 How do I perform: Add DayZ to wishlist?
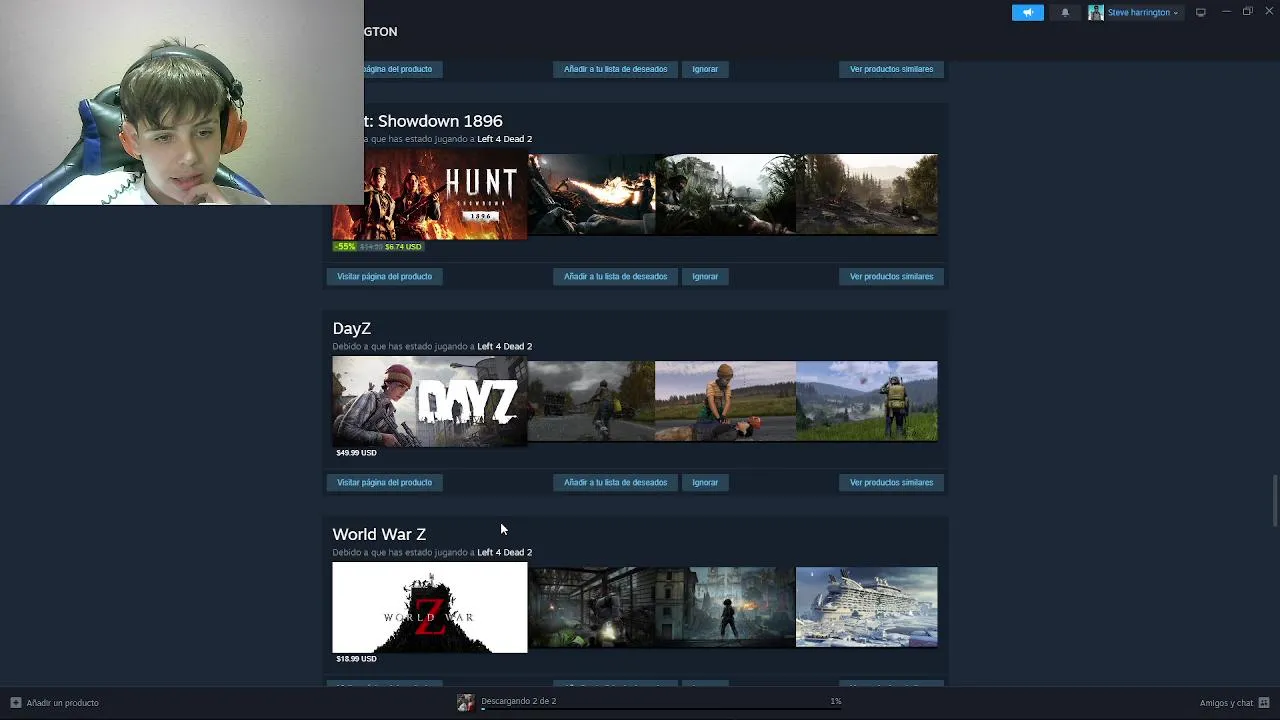point(615,482)
